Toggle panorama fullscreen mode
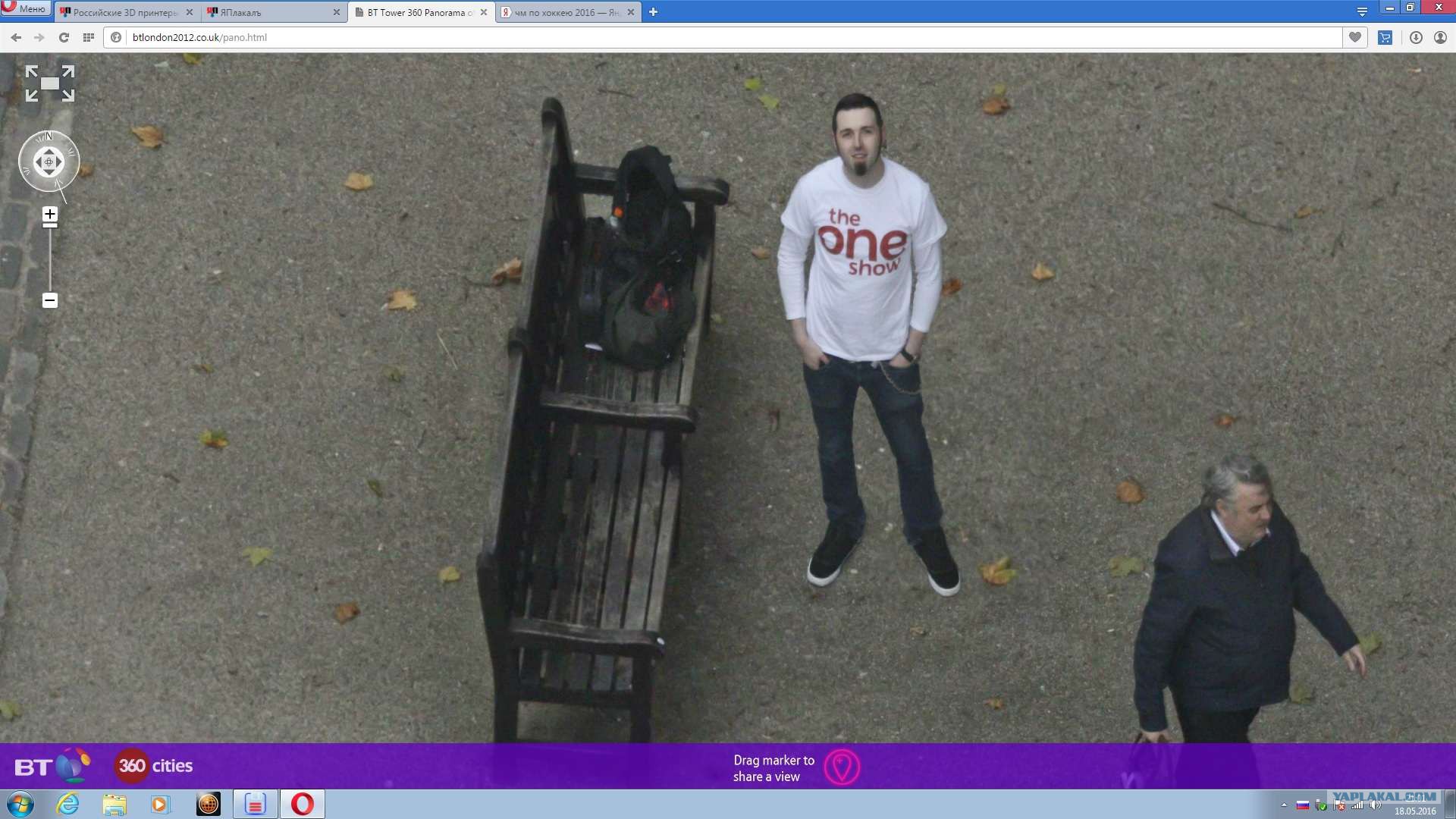 pos(50,83)
